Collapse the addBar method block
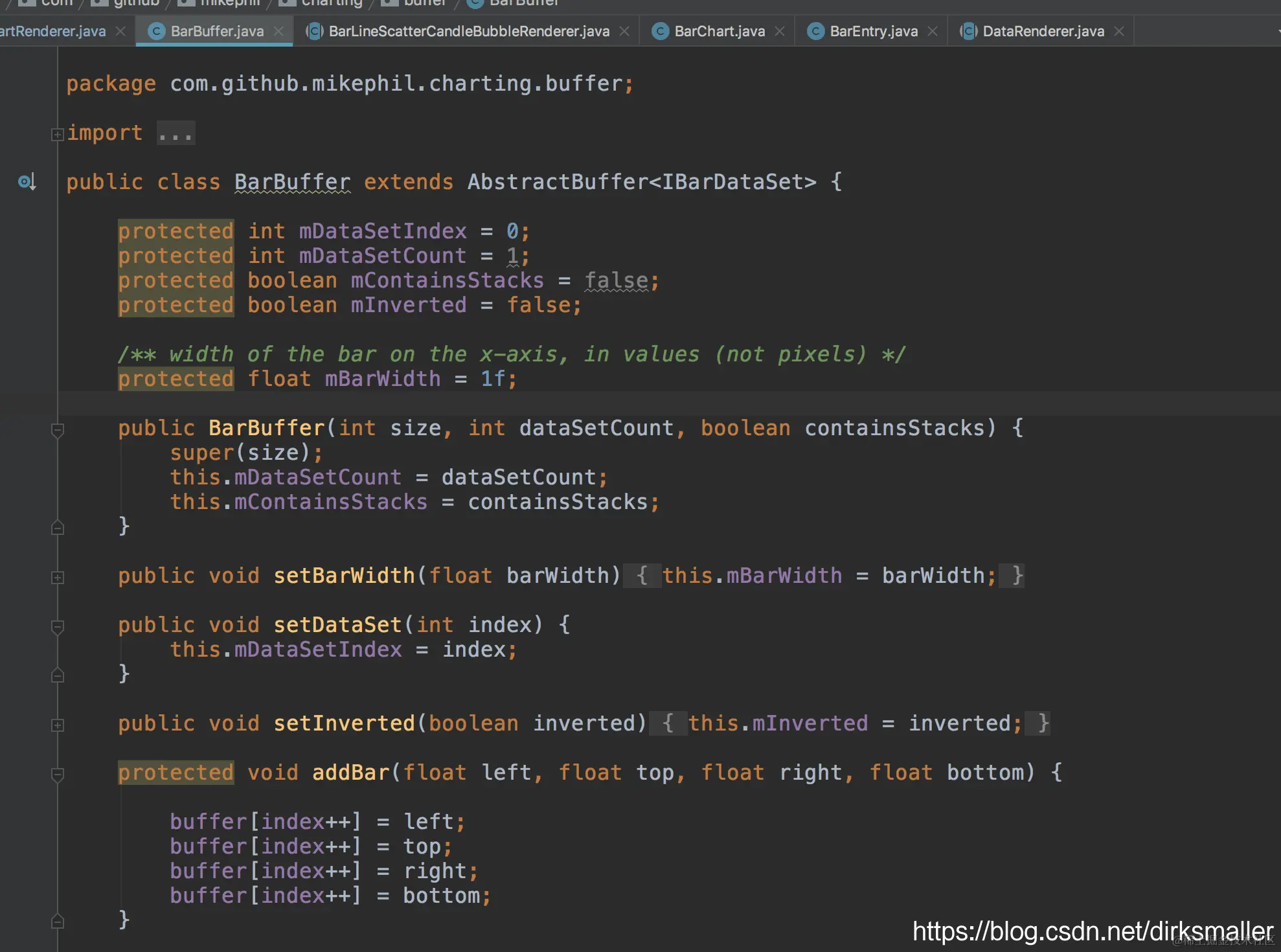This screenshot has width=1281, height=952. [57, 774]
